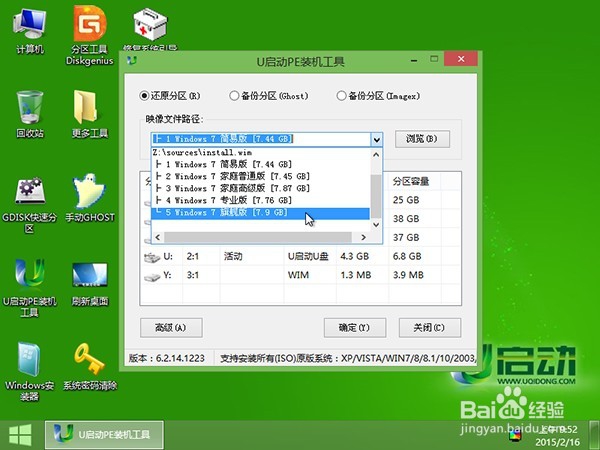The width and height of the screenshot is (600, 450).
Task: Click the 6.8 GB capacity cell
Action: coord(407,256)
